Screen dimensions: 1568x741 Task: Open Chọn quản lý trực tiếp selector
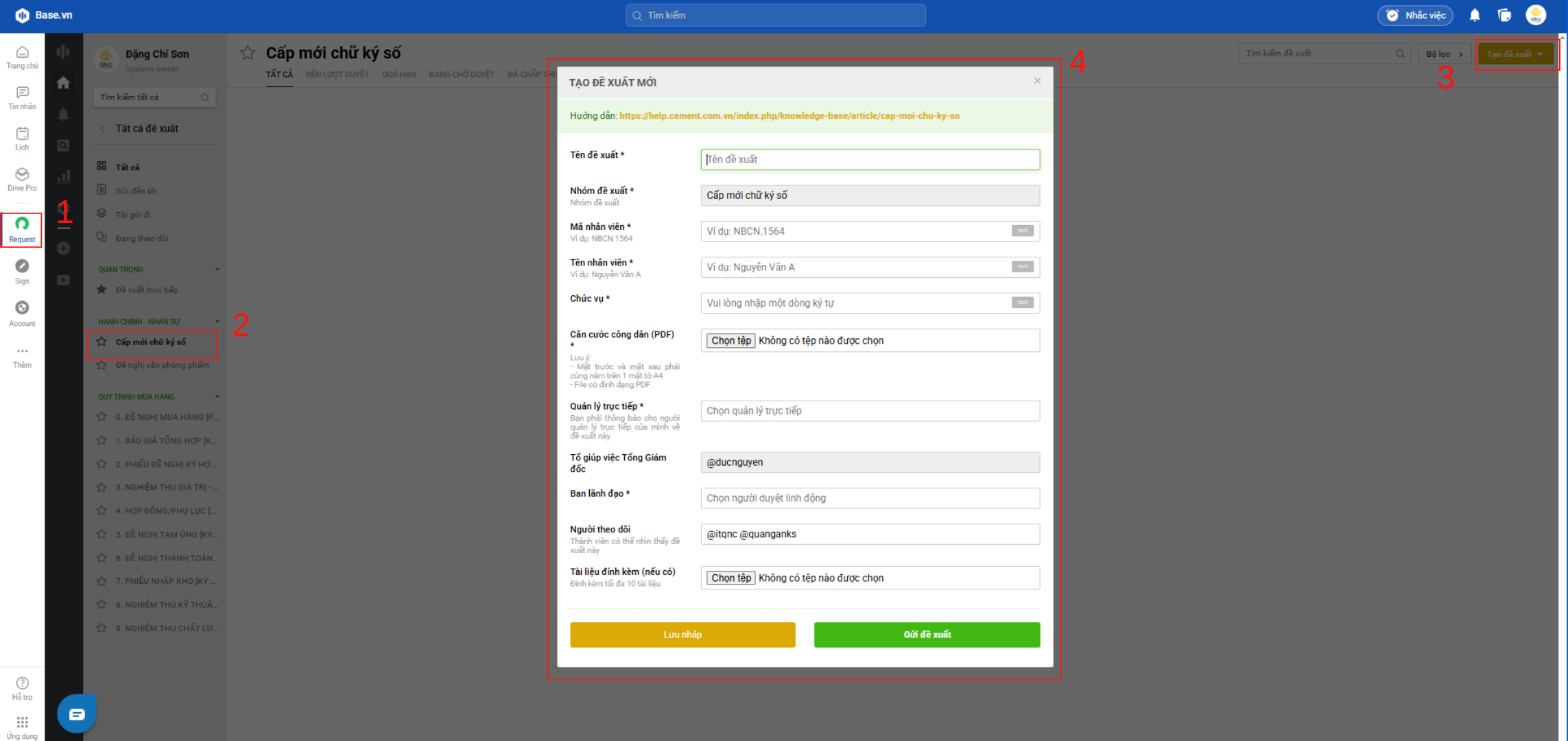tap(870, 411)
